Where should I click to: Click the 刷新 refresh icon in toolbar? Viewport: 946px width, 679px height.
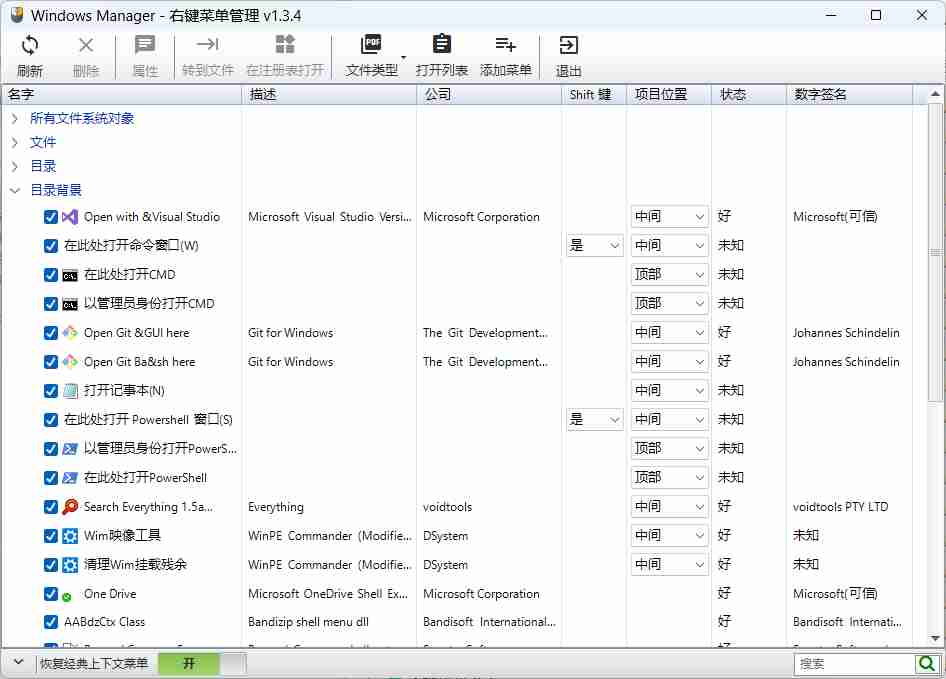[x=30, y=45]
